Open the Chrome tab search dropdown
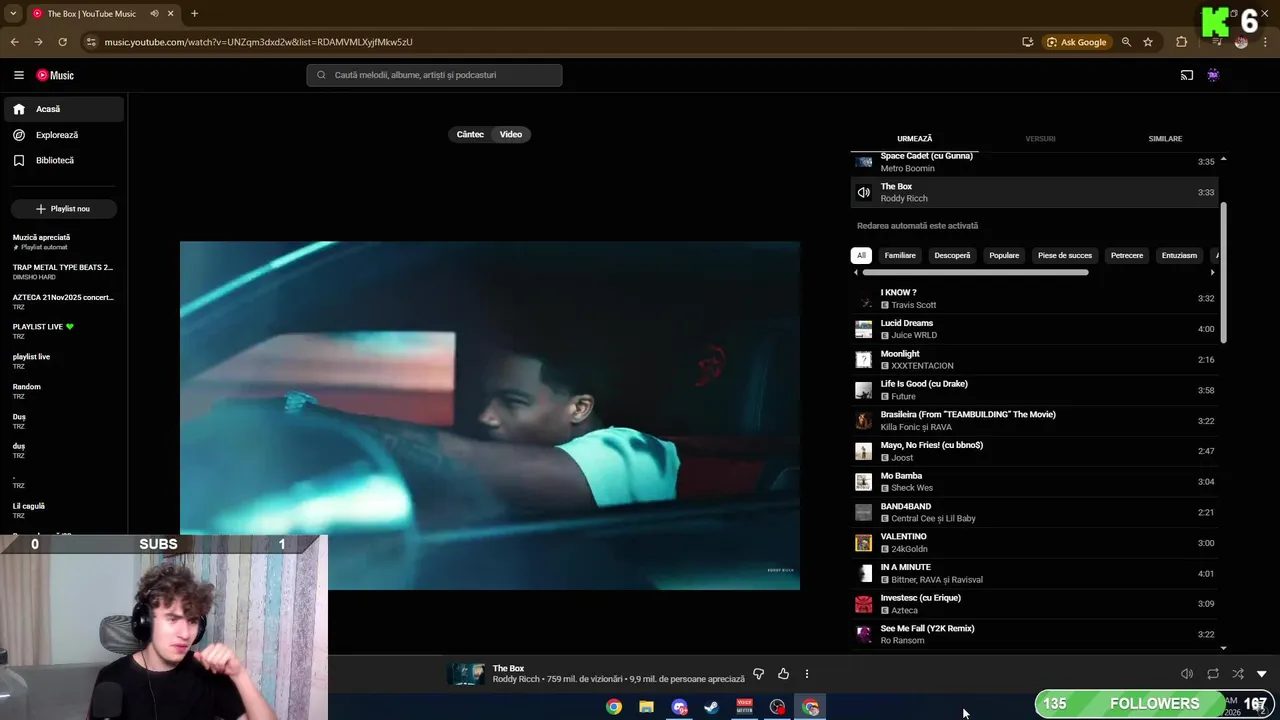Image resolution: width=1280 pixels, height=720 pixels. (x=13, y=14)
